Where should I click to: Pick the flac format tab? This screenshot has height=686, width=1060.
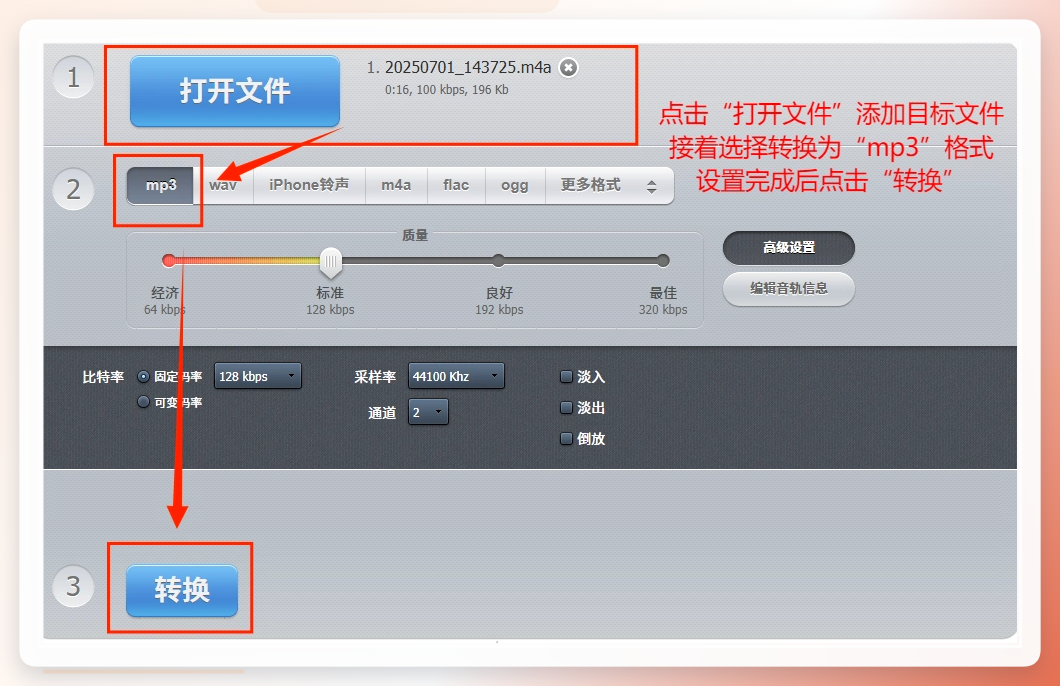(x=456, y=185)
